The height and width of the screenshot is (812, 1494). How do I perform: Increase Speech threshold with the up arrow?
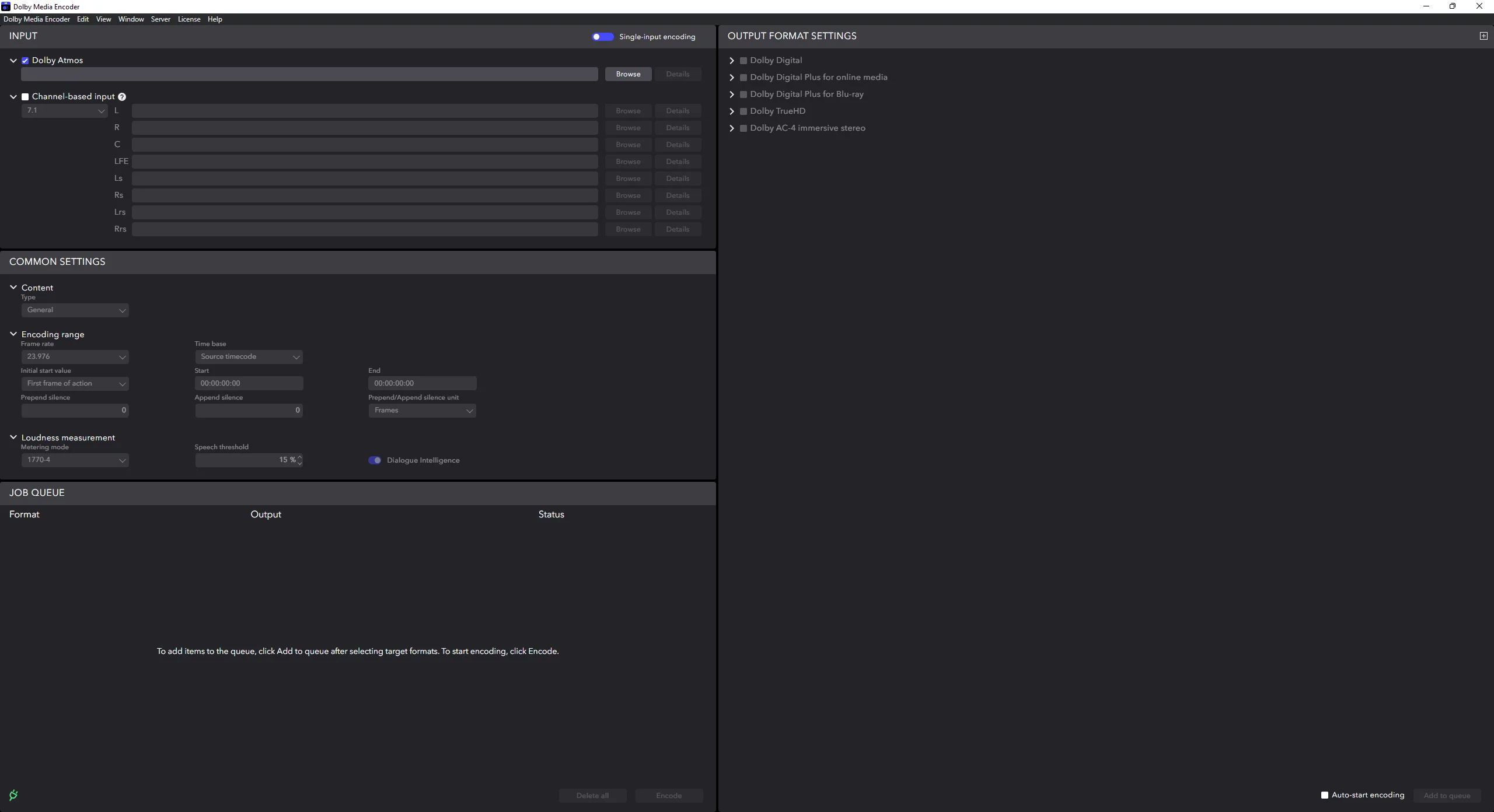(x=300, y=457)
